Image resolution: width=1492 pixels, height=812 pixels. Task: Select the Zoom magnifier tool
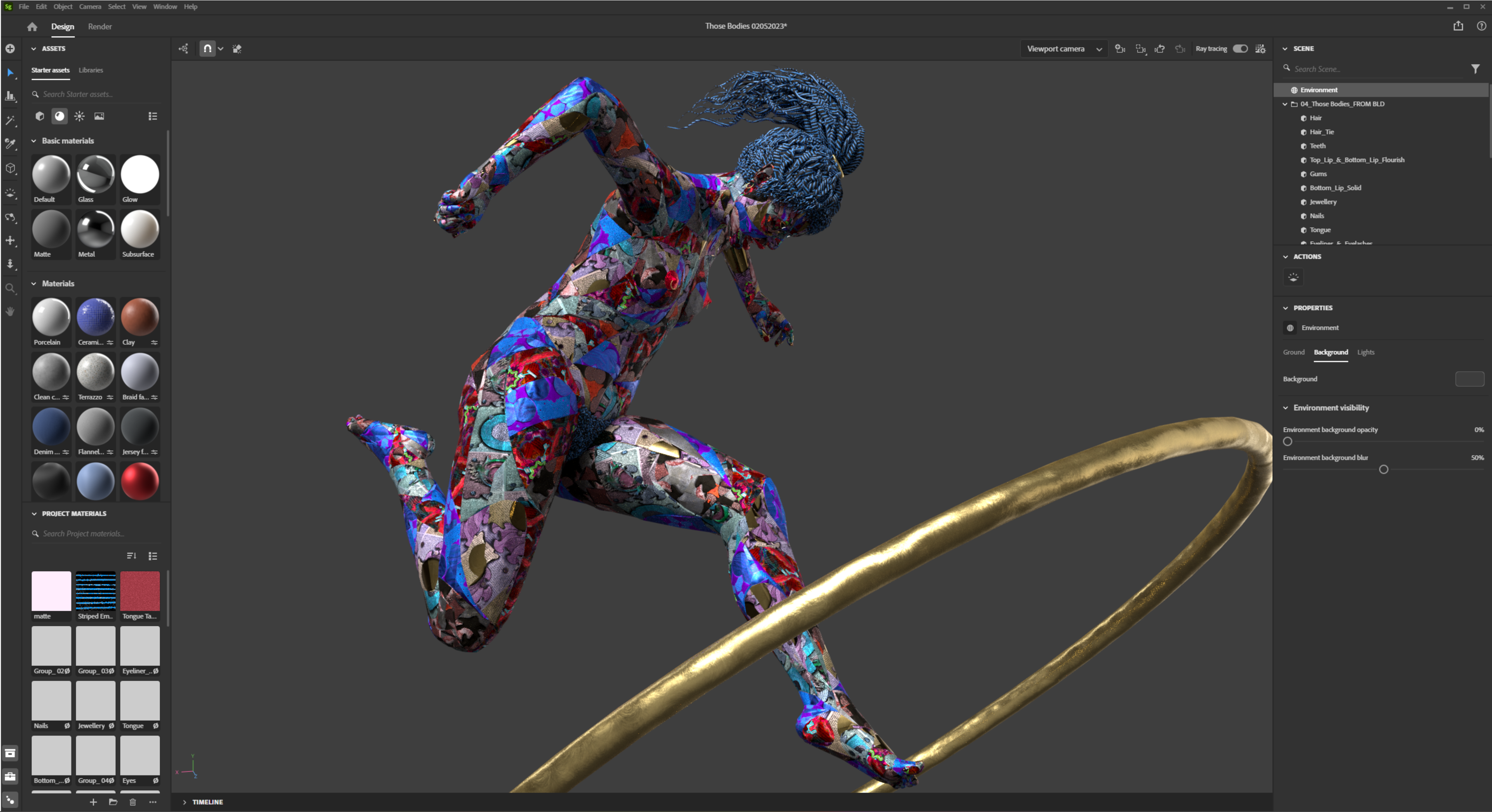(x=10, y=288)
